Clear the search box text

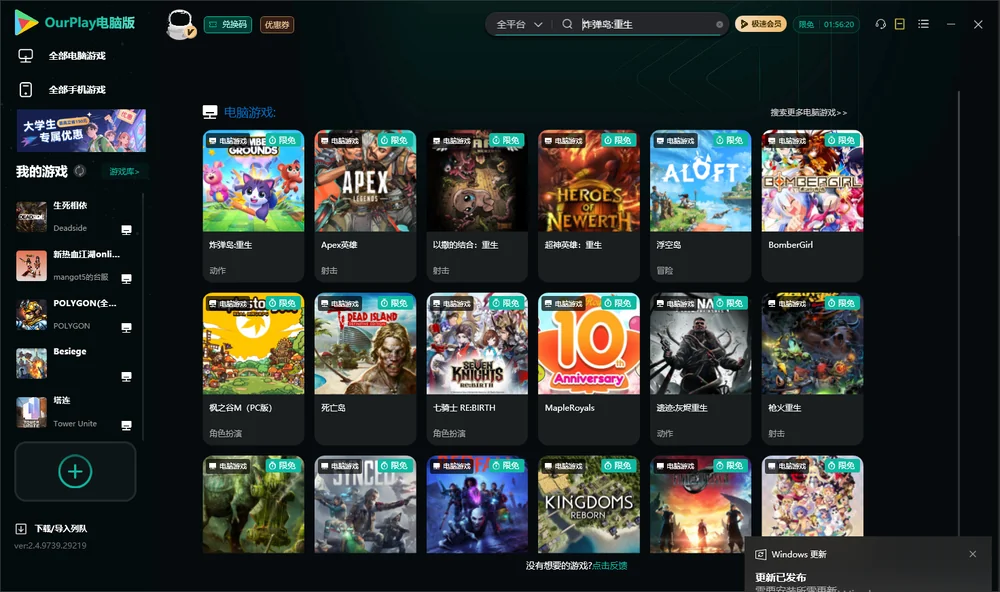(719, 24)
